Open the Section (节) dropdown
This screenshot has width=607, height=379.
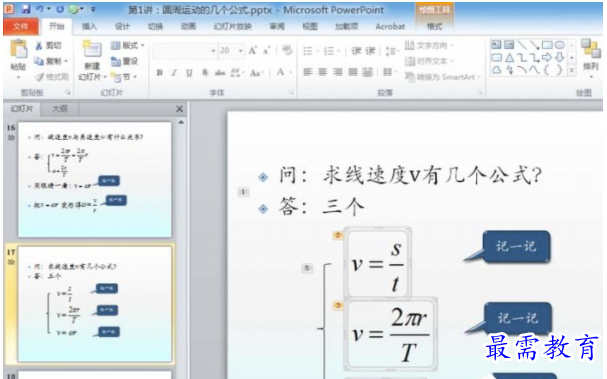pos(124,77)
